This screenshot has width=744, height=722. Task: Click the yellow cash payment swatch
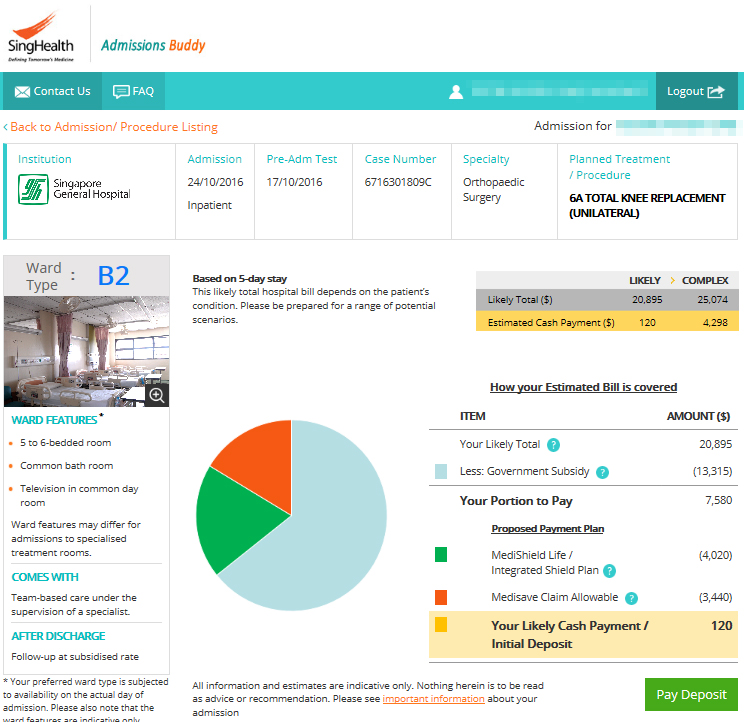(x=441, y=624)
